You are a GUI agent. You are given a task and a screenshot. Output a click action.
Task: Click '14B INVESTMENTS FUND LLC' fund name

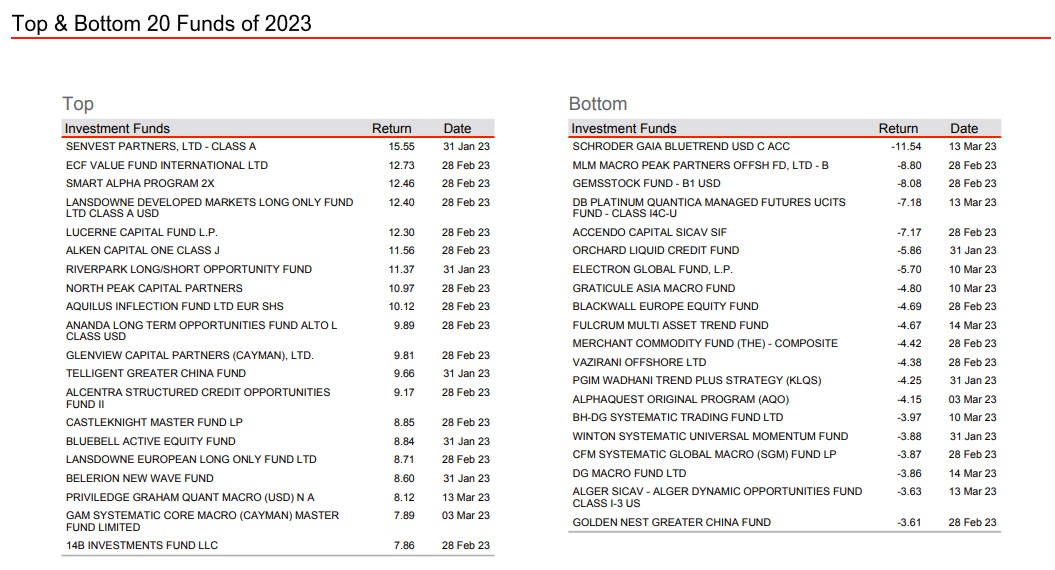142,545
